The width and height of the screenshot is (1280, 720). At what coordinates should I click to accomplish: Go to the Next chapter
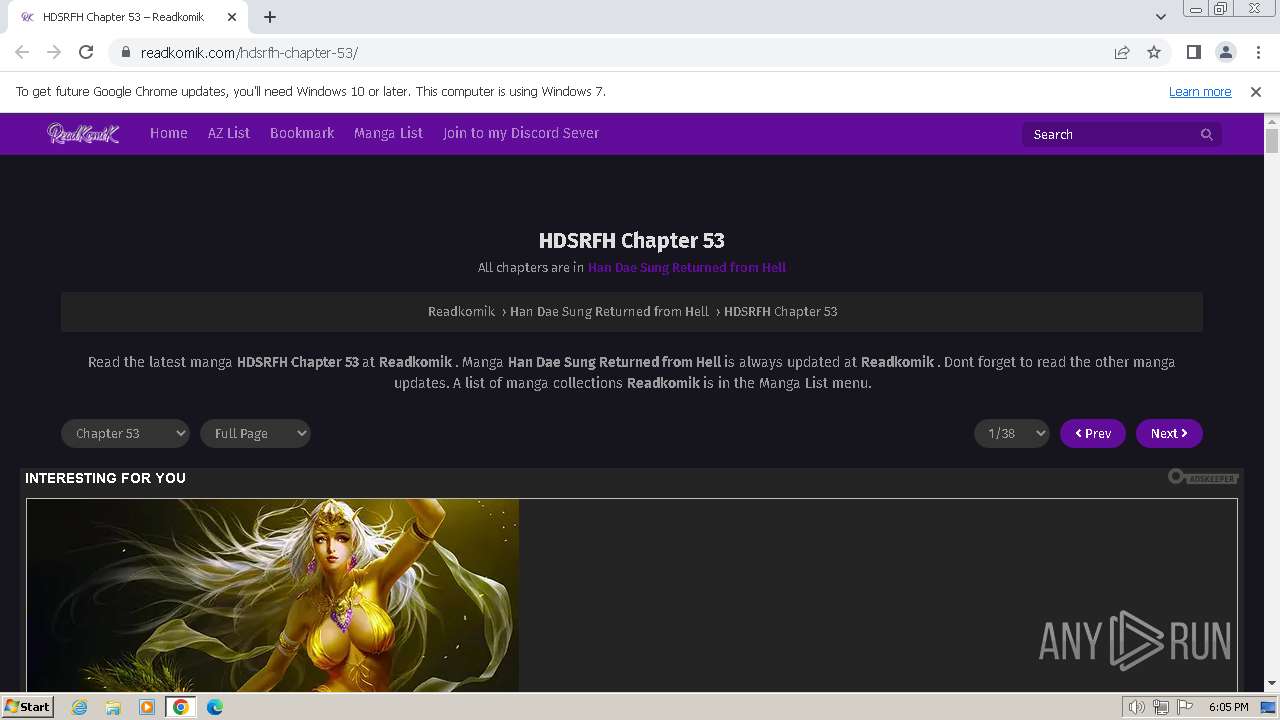(1169, 433)
